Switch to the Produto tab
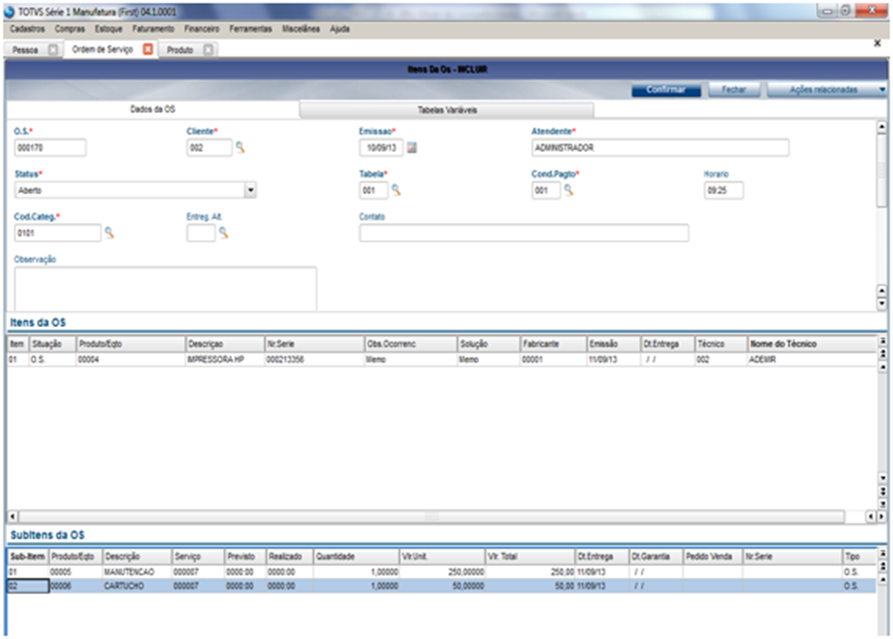The width and height of the screenshot is (893, 639). (180, 50)
